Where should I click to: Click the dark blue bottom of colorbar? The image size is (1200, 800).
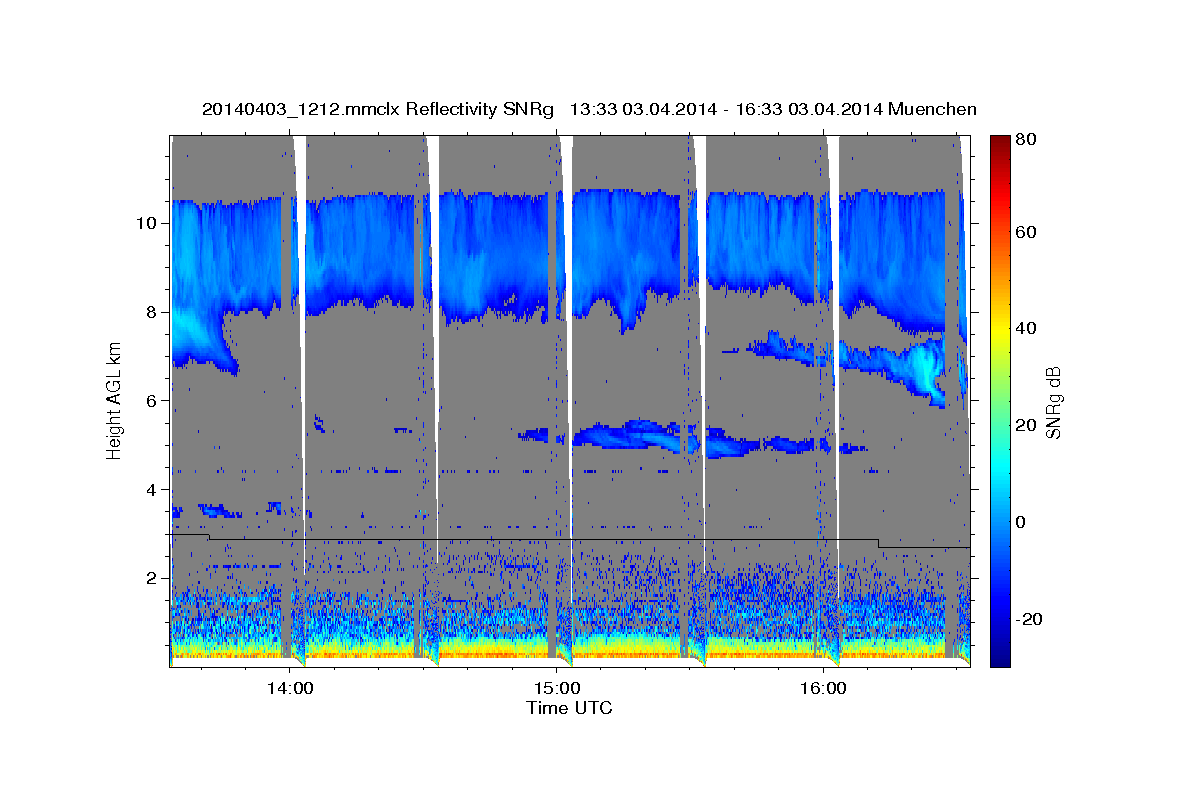point(999,658)
